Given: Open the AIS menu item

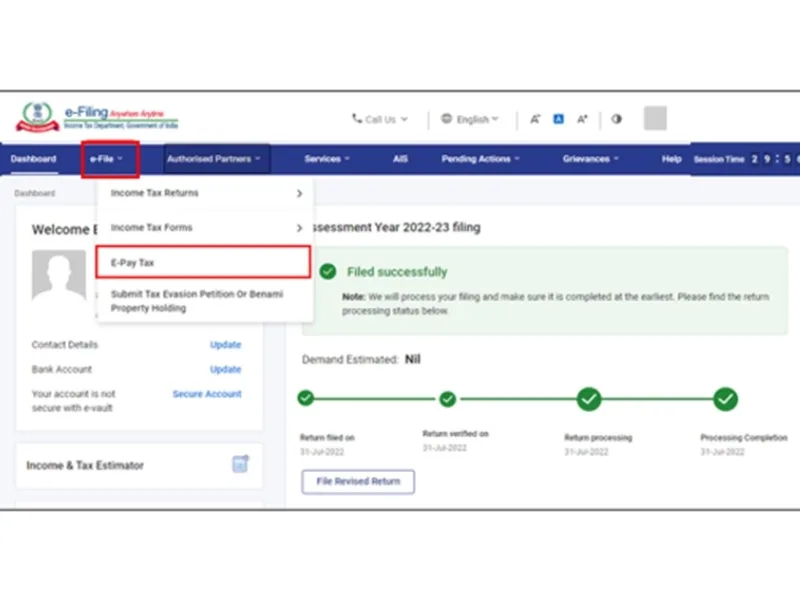Looking at the screenshot, I should coord(400,159).
